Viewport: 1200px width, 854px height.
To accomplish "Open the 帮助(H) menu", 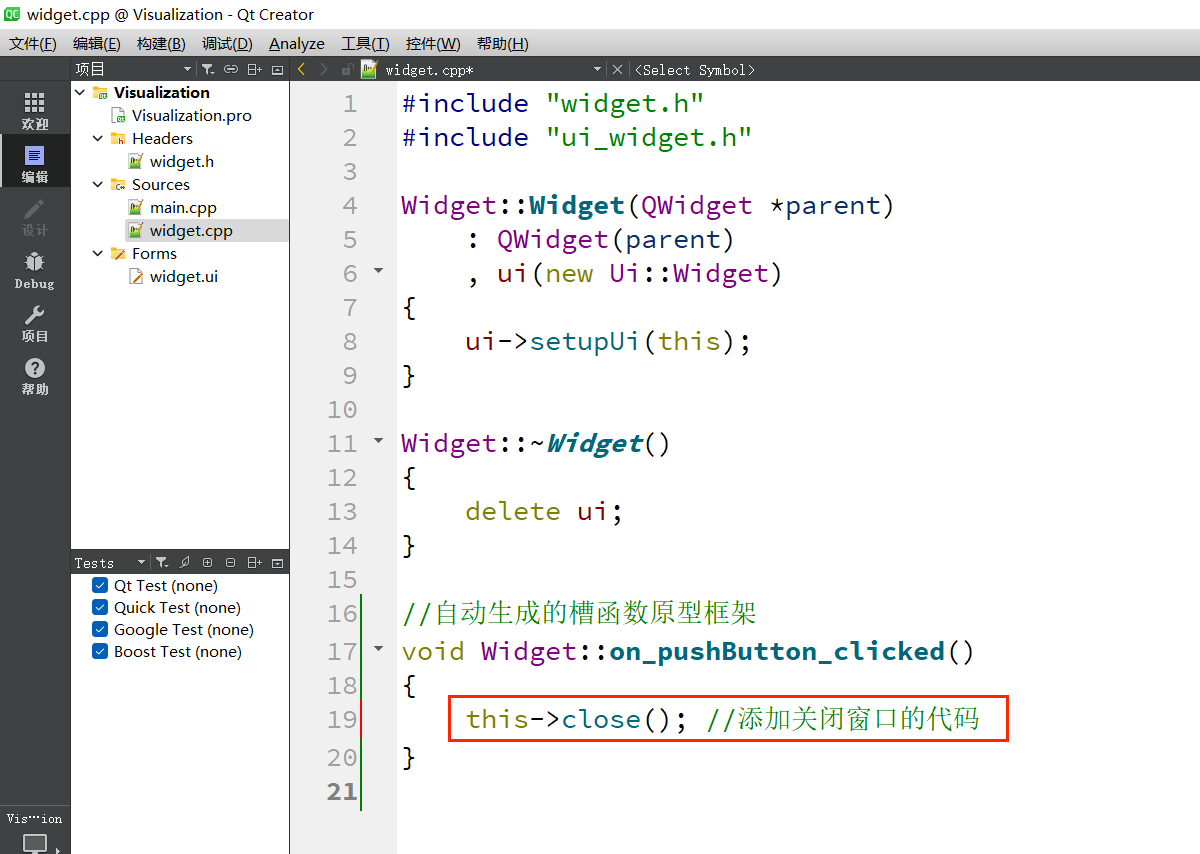I will [x=502, y=43].
